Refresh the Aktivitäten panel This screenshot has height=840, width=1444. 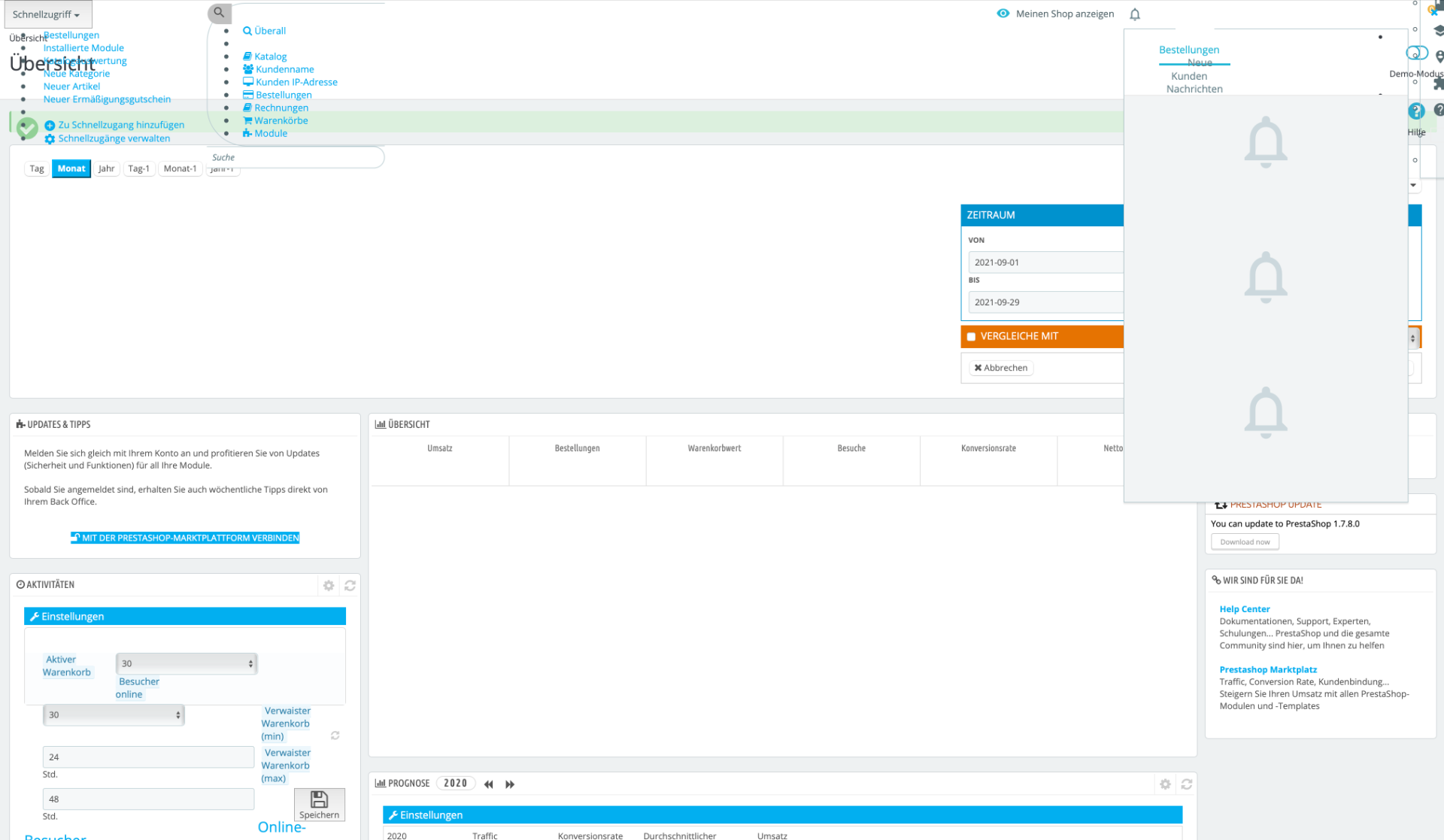pos(350,585)
